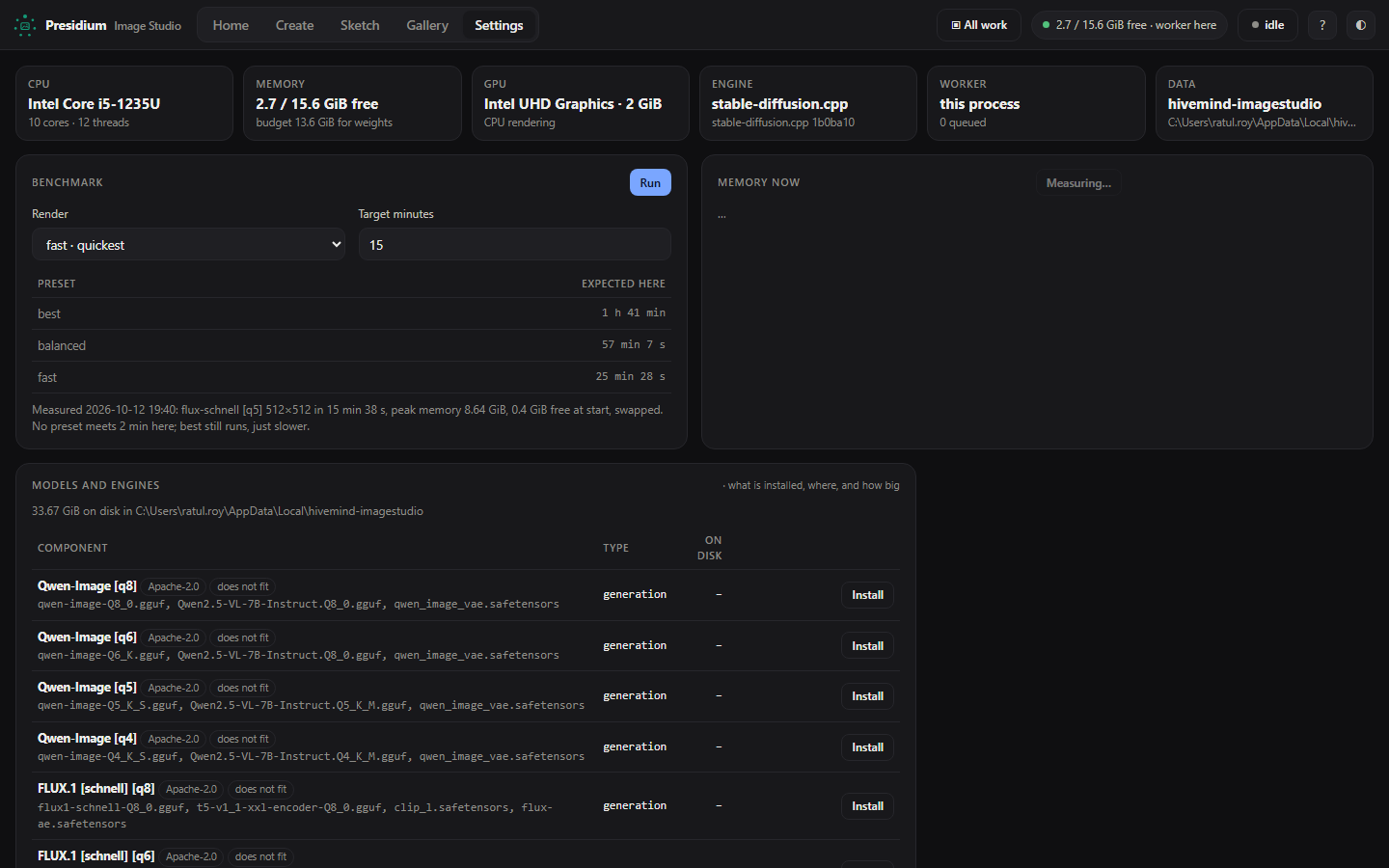Screen dimensions: 1389x868
Task: Click the Measuring... button in Memory Now
Action: [x=1078, y=183]
